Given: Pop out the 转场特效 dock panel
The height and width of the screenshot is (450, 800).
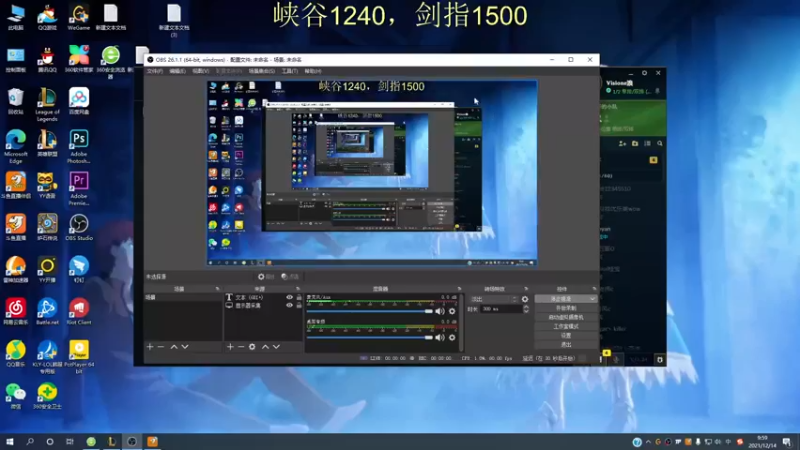Looking at the screenshot, I should [526, 289].
